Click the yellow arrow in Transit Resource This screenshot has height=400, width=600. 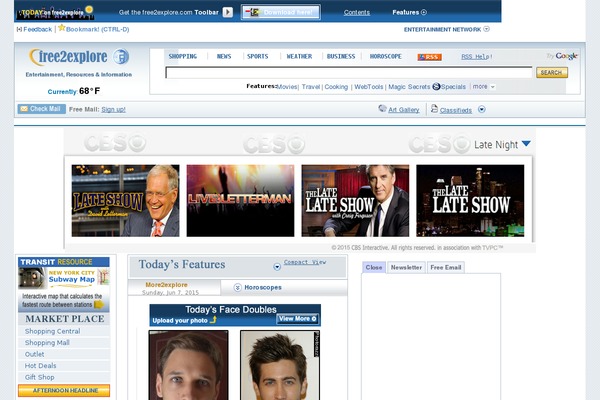[x=99, y=305]
